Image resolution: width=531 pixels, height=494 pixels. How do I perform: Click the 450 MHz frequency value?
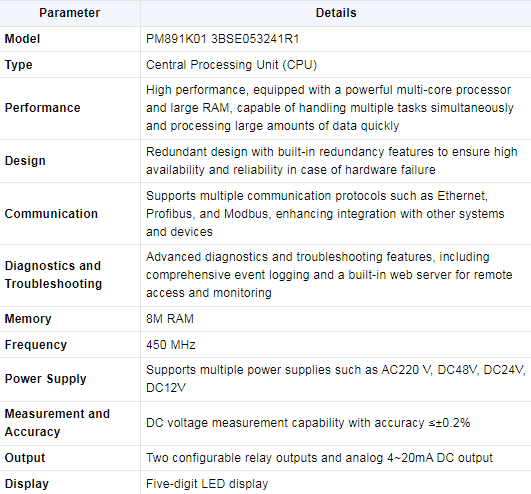click(171, 345)
